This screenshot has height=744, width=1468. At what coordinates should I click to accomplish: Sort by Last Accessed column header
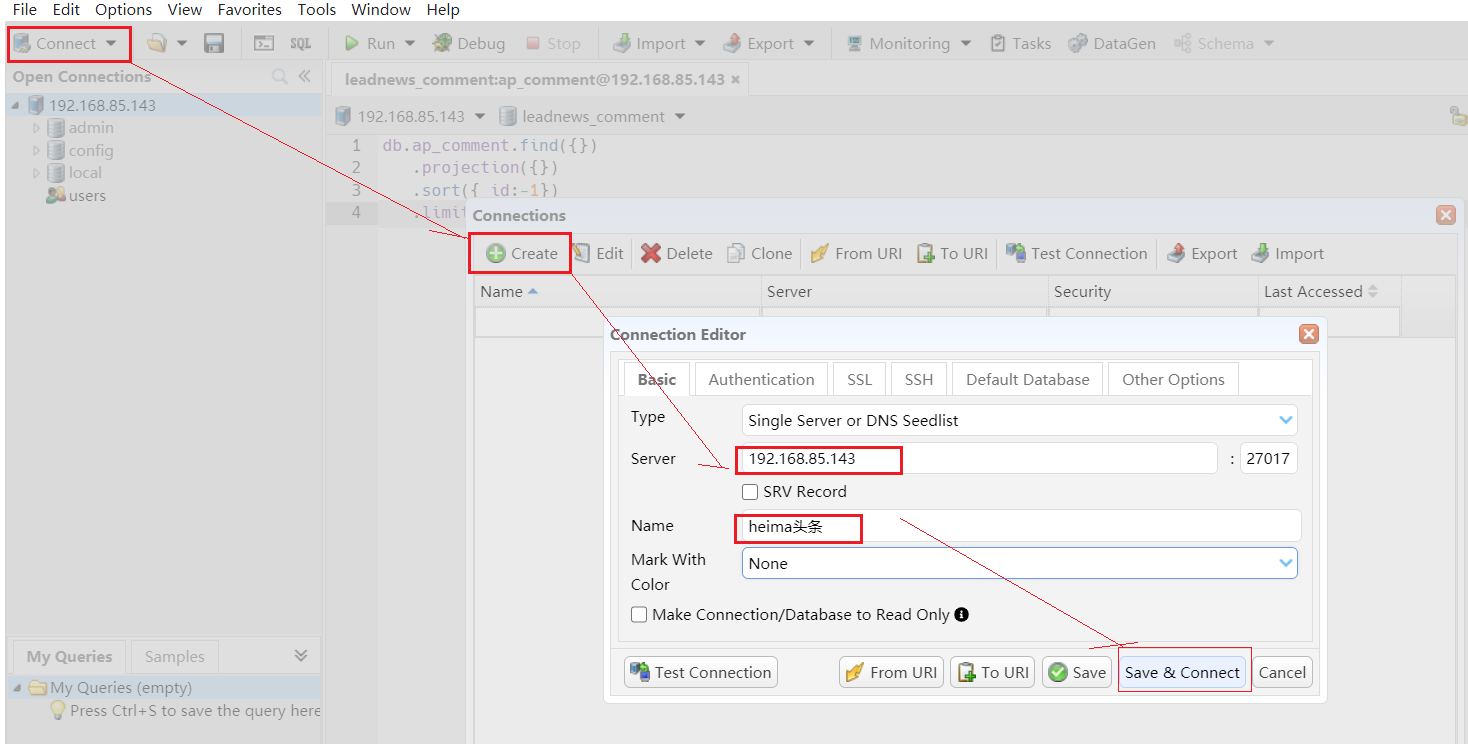pyautogui.click(x=1328, y=292)
